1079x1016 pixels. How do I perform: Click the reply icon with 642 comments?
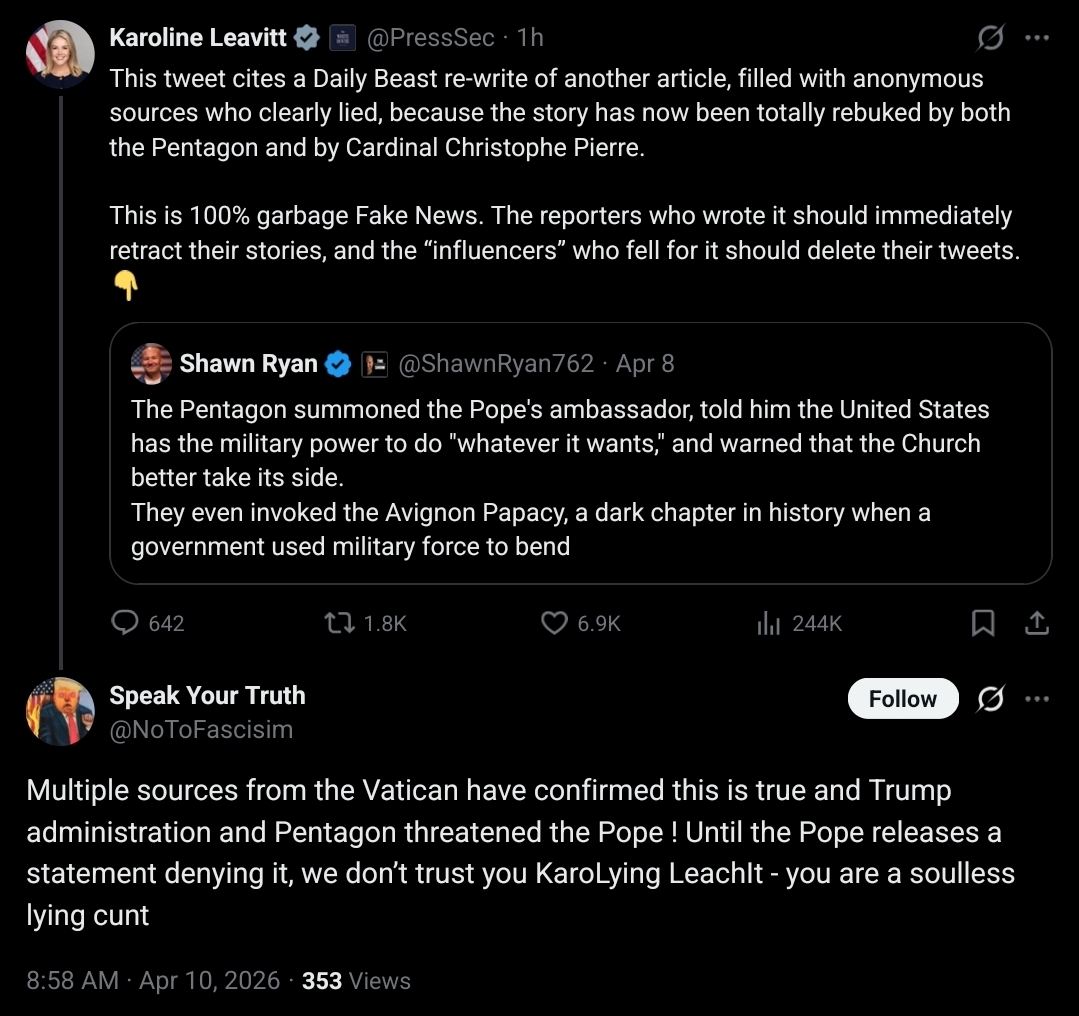pos(126,623)
